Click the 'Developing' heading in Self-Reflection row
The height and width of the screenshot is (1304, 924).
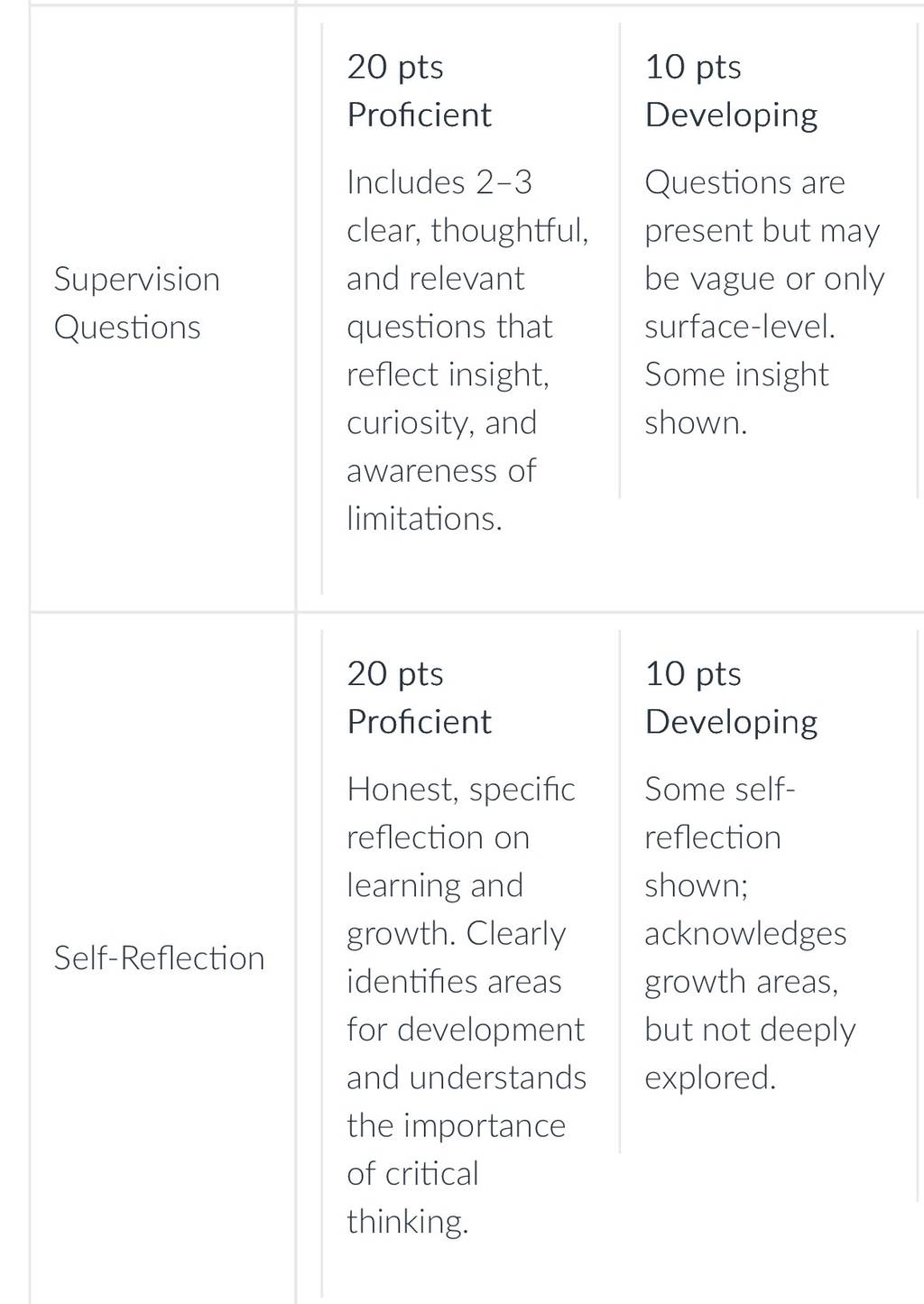(x=732, y=722)
